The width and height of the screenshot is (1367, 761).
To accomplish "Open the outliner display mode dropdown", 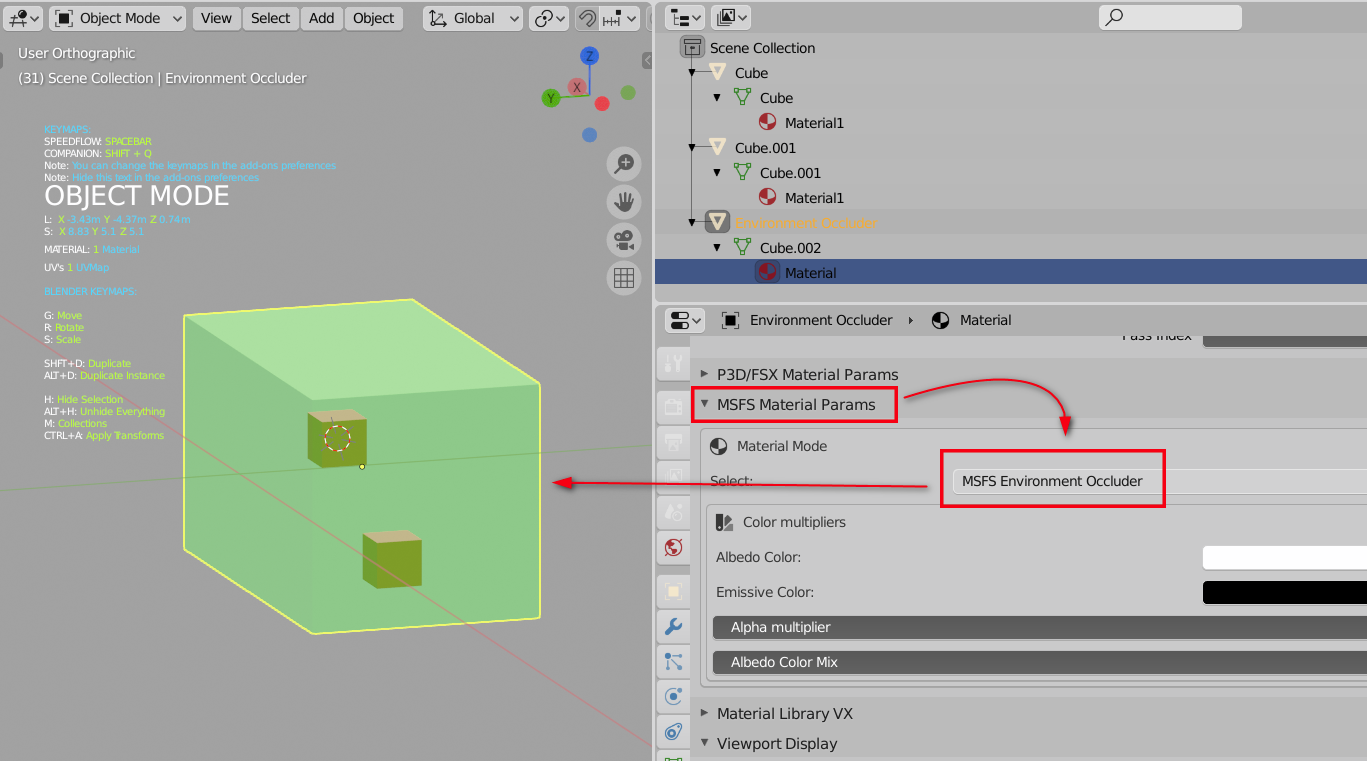I will pyautogui.click(x=730, y=17).
